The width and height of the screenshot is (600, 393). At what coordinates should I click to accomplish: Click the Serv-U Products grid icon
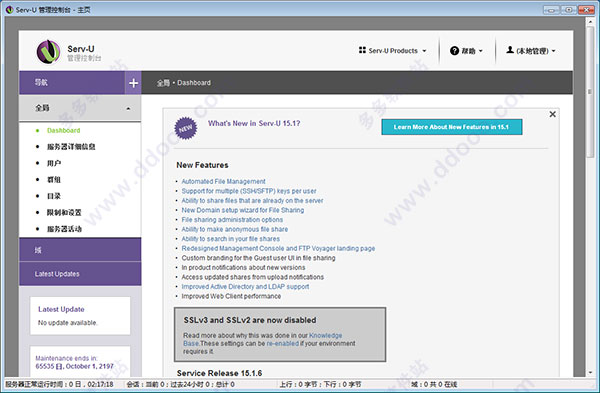pos(362,50)
